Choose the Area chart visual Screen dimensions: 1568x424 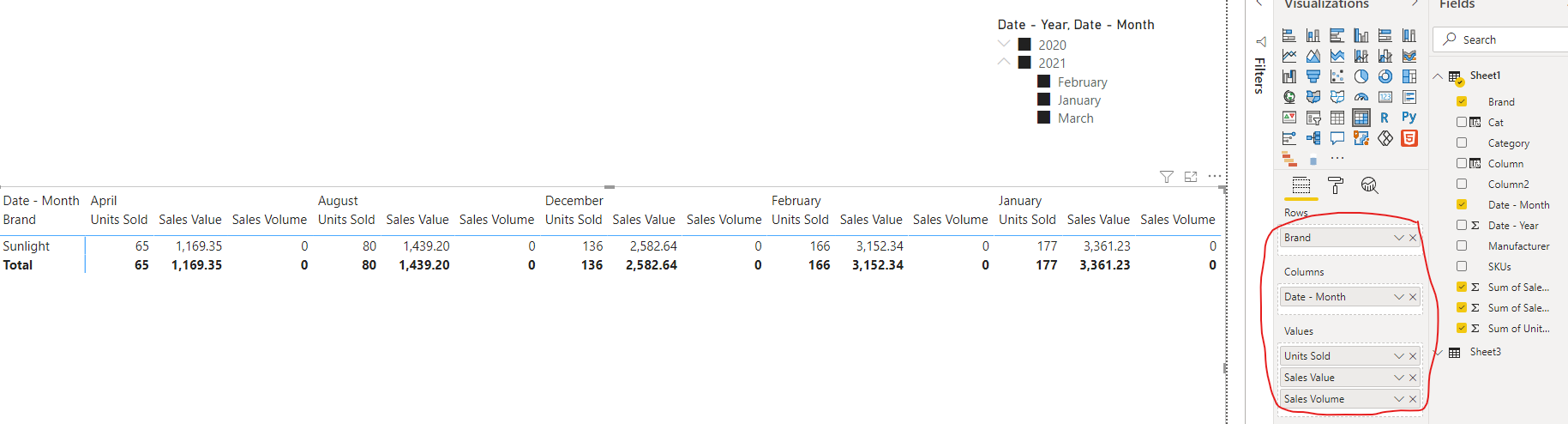1313,56
